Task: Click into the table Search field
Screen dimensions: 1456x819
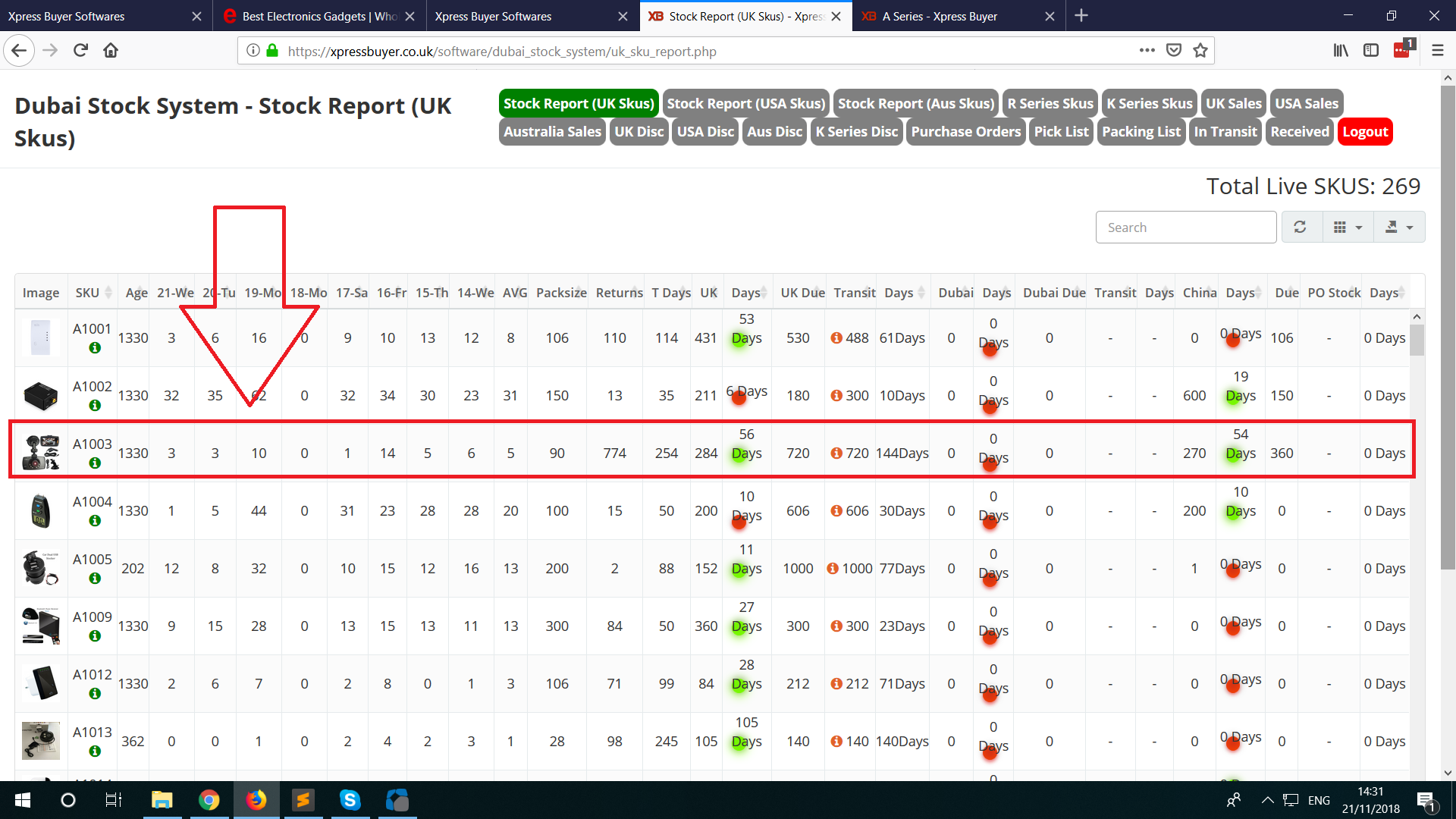Action: 1185,227
